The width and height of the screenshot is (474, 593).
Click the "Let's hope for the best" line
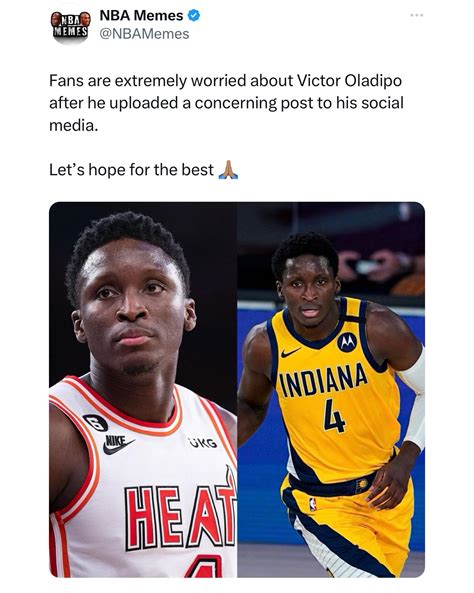[131, 170]
